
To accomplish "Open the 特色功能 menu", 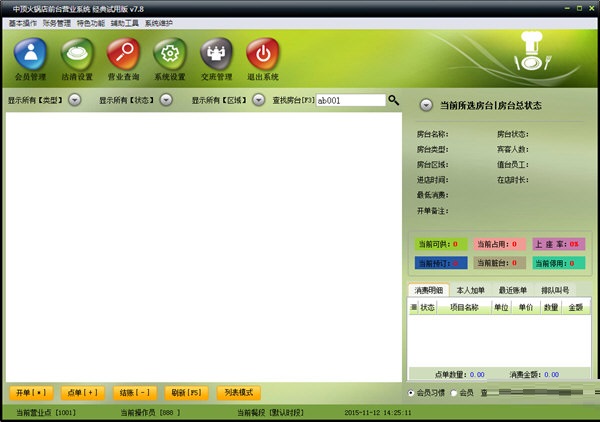I will 91,23.
